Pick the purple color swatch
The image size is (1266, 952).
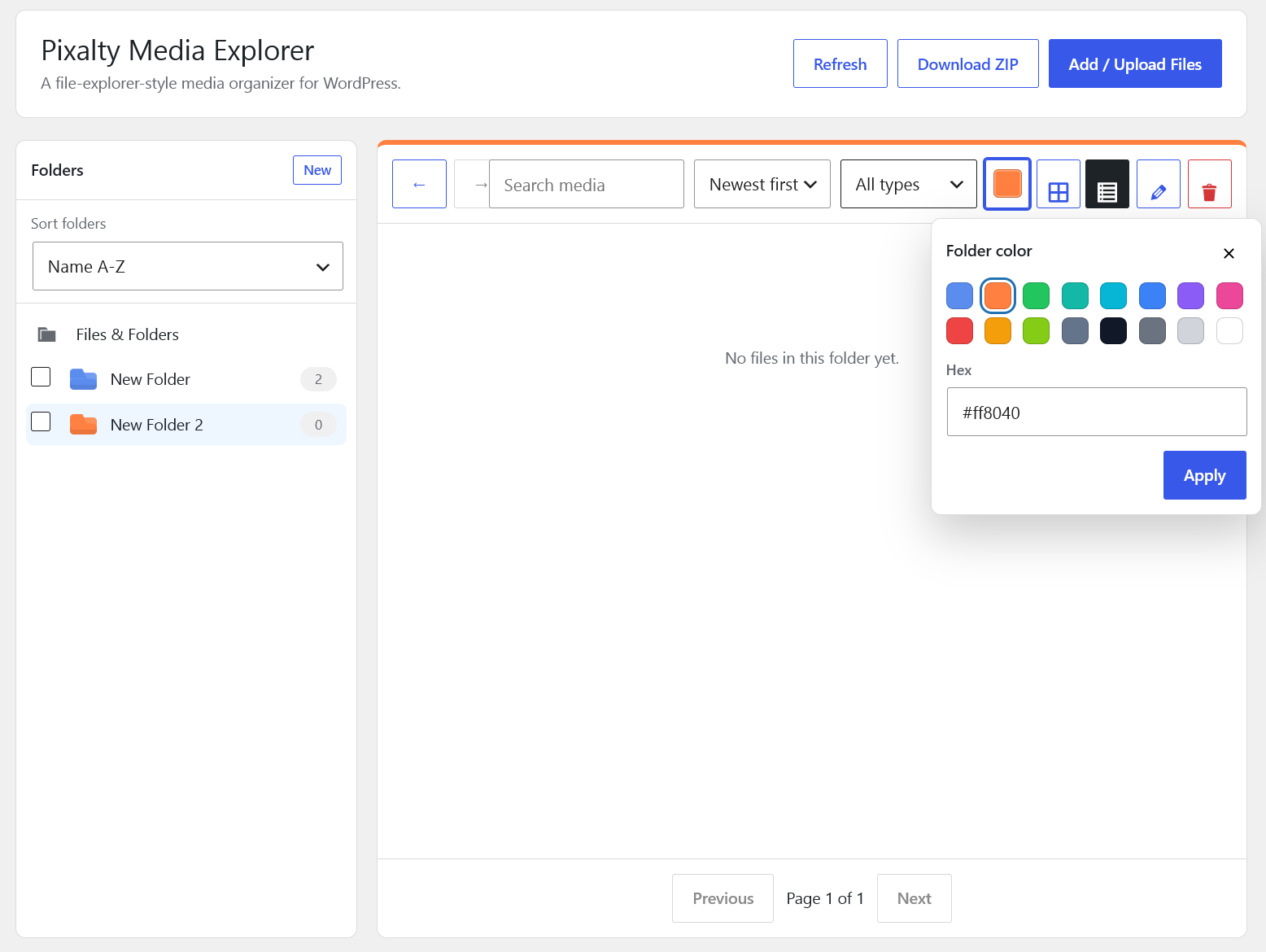coord(1190,295)
